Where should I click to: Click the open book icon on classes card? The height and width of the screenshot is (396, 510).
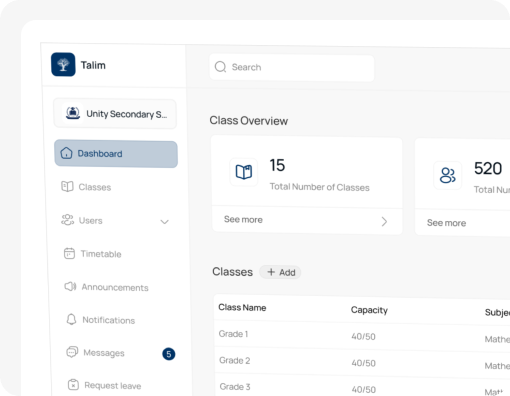244,172
